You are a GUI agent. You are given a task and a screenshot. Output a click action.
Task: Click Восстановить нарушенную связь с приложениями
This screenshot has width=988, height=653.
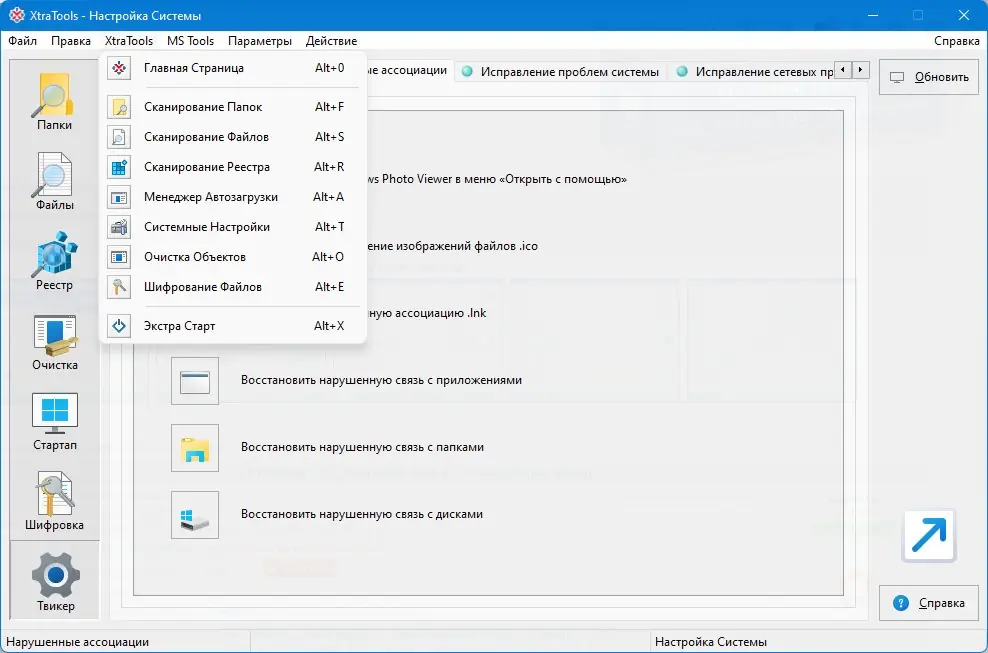381,380
